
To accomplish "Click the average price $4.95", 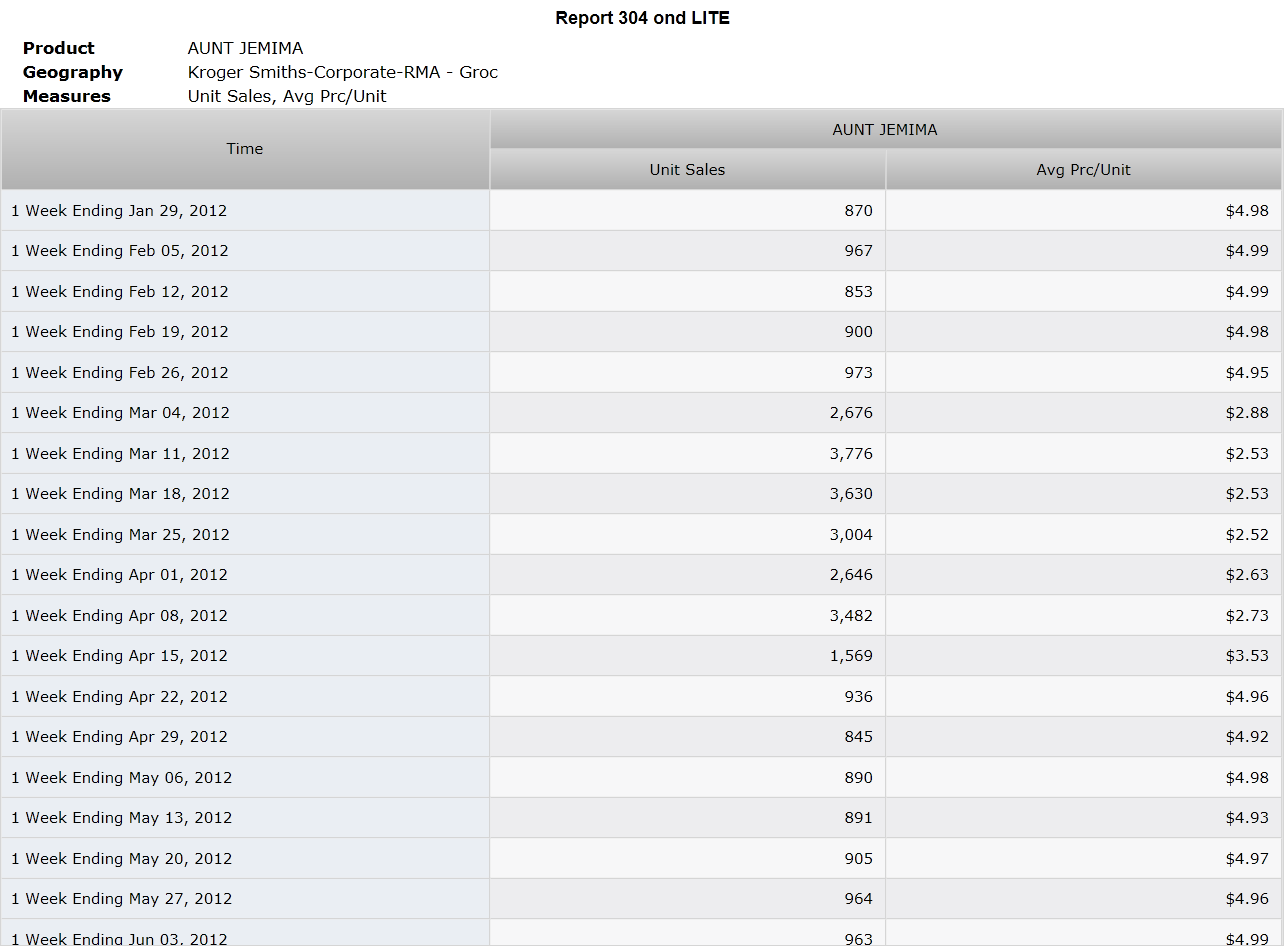I will pyautogui.click(x=1247, y=373).
